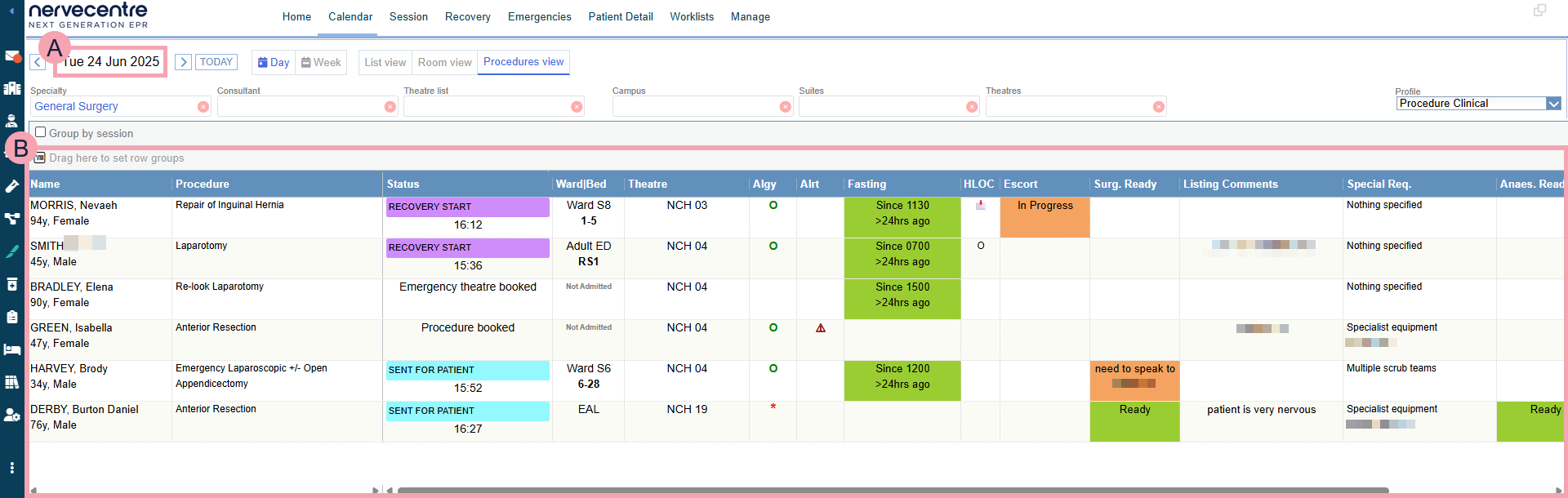Viewport: 1568px width, 498px height.
Task: Switch to Week calendar view
Action: (x=321, y=63)
